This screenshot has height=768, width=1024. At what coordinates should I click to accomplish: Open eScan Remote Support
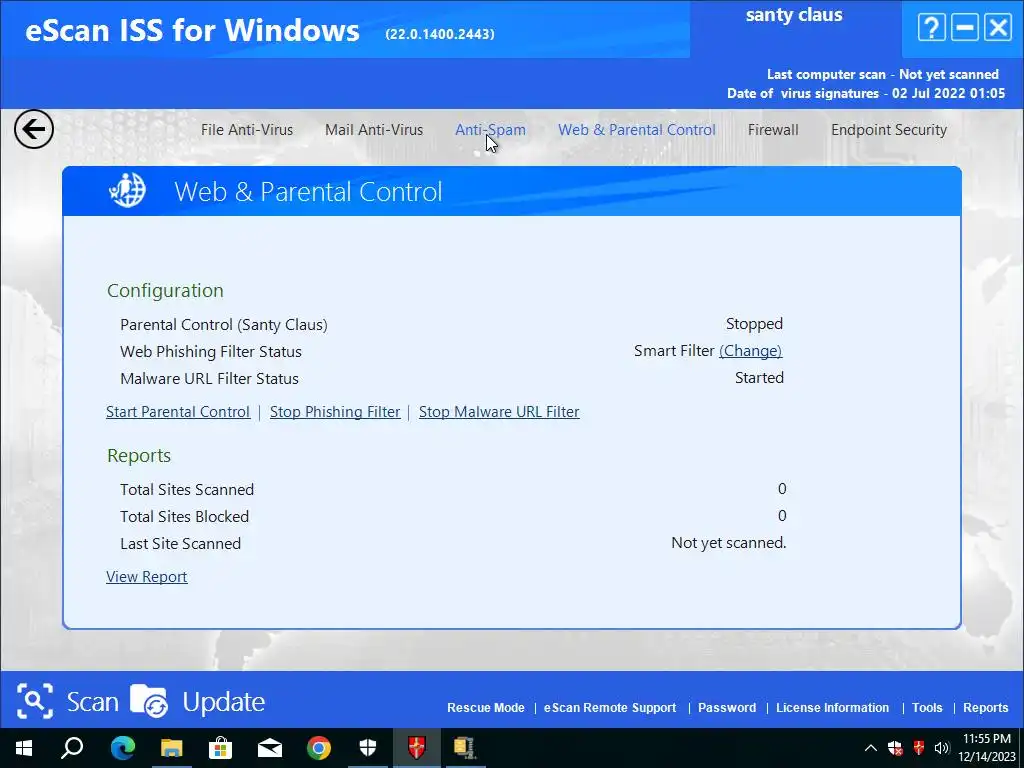point(610,708)
